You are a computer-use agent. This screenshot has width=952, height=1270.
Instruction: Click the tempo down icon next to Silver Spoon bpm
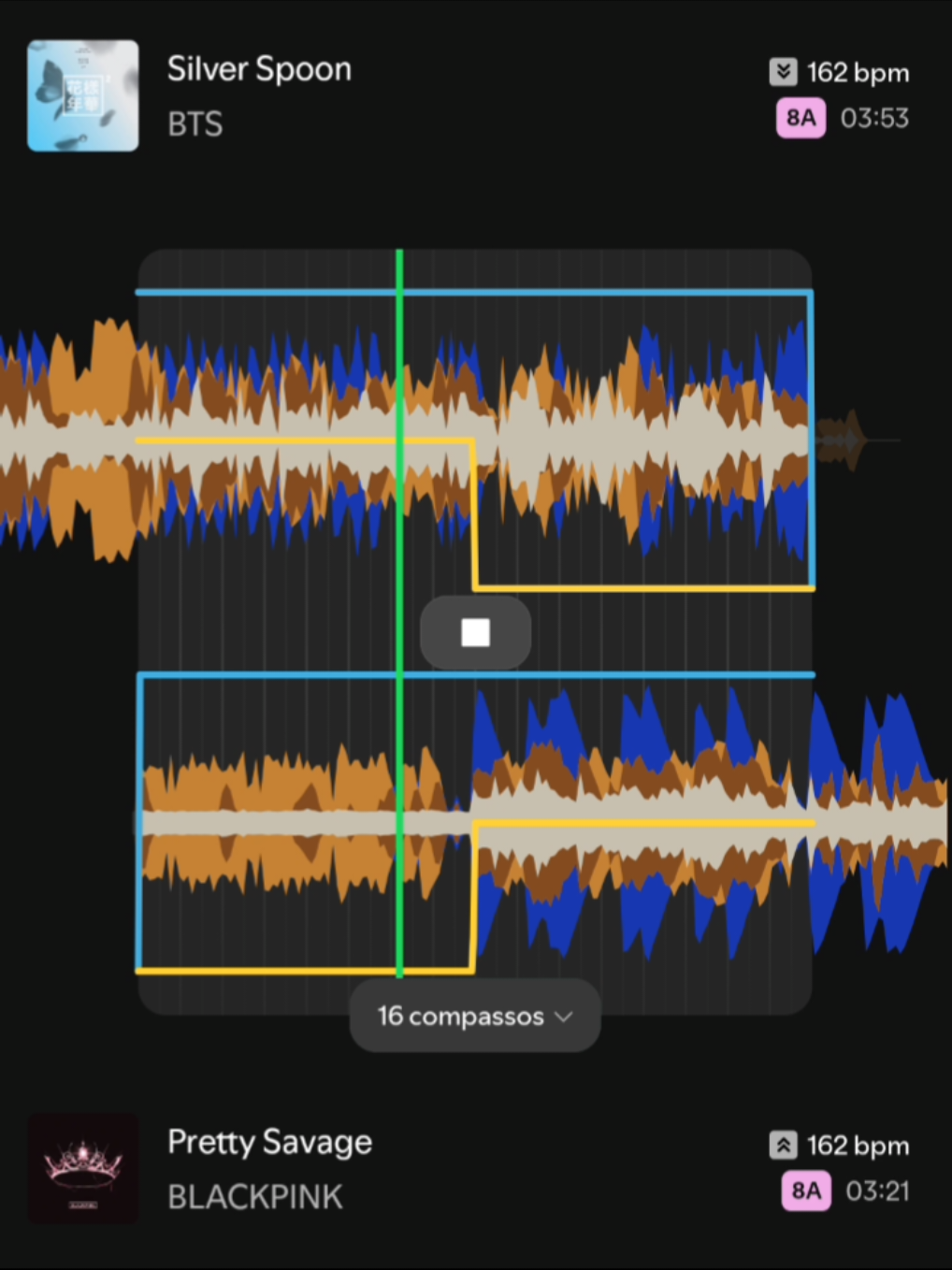coord(783,71)
